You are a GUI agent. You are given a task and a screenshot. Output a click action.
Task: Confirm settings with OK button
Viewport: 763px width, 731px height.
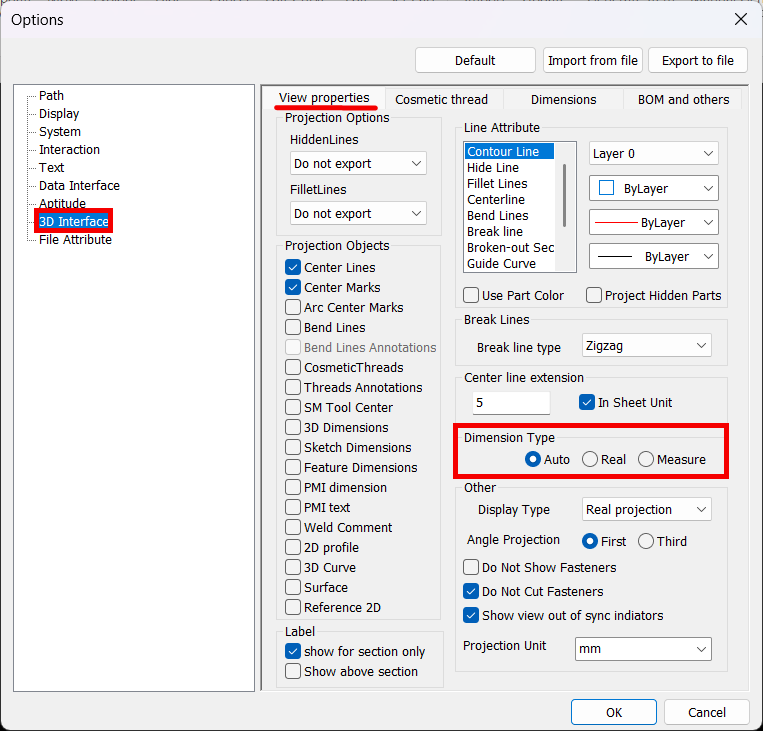pos(614,713)
